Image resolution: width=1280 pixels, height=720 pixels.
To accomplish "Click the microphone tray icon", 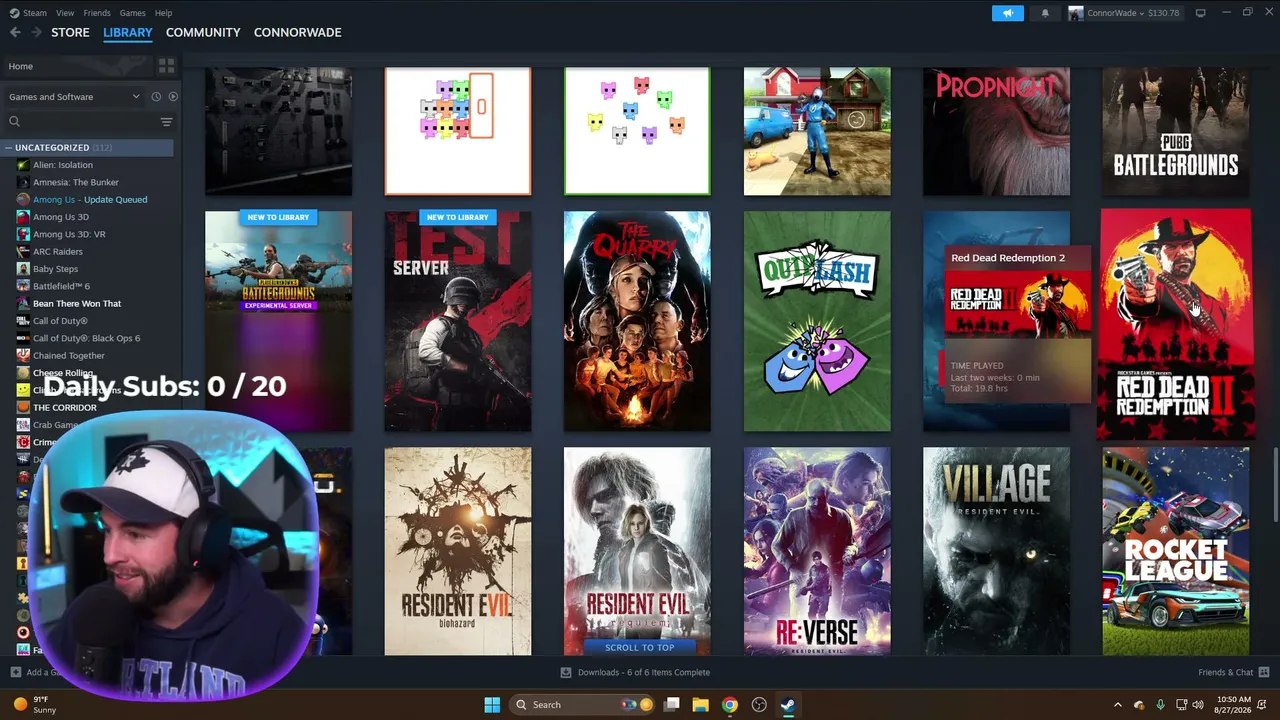I will point(1160,705).
